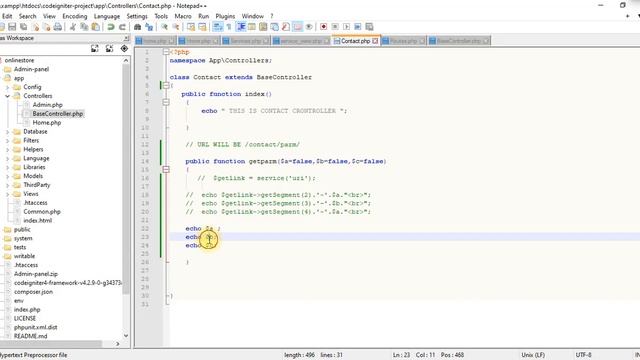Screen dimensions: 640x360
Task: Click the workspace scrollbar down arrow
Action: [126, 336]
